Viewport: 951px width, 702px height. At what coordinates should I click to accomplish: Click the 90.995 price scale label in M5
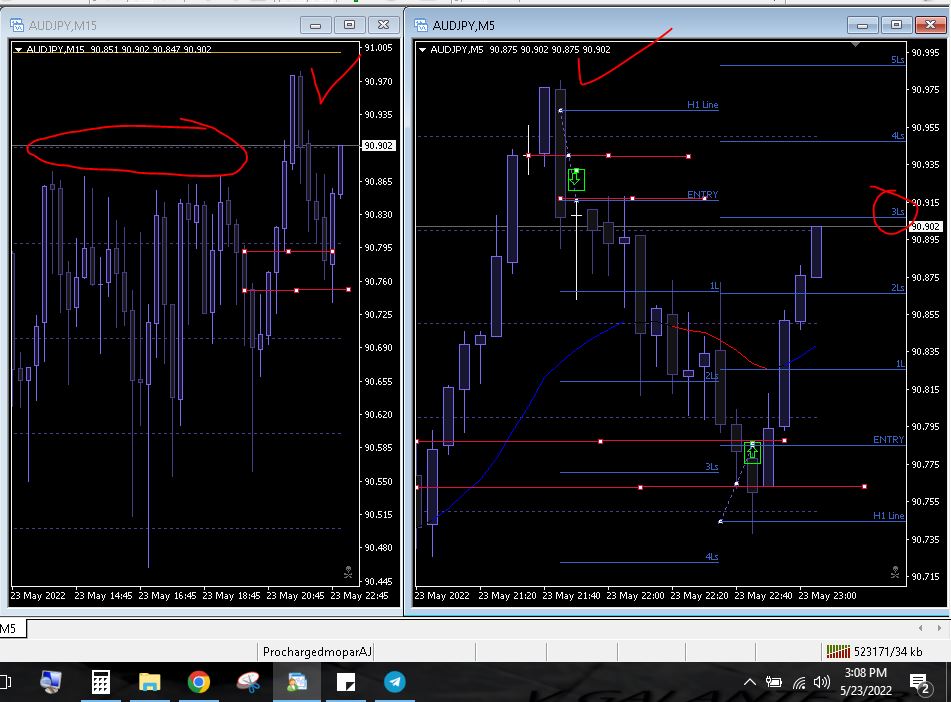tap(926, 52)
